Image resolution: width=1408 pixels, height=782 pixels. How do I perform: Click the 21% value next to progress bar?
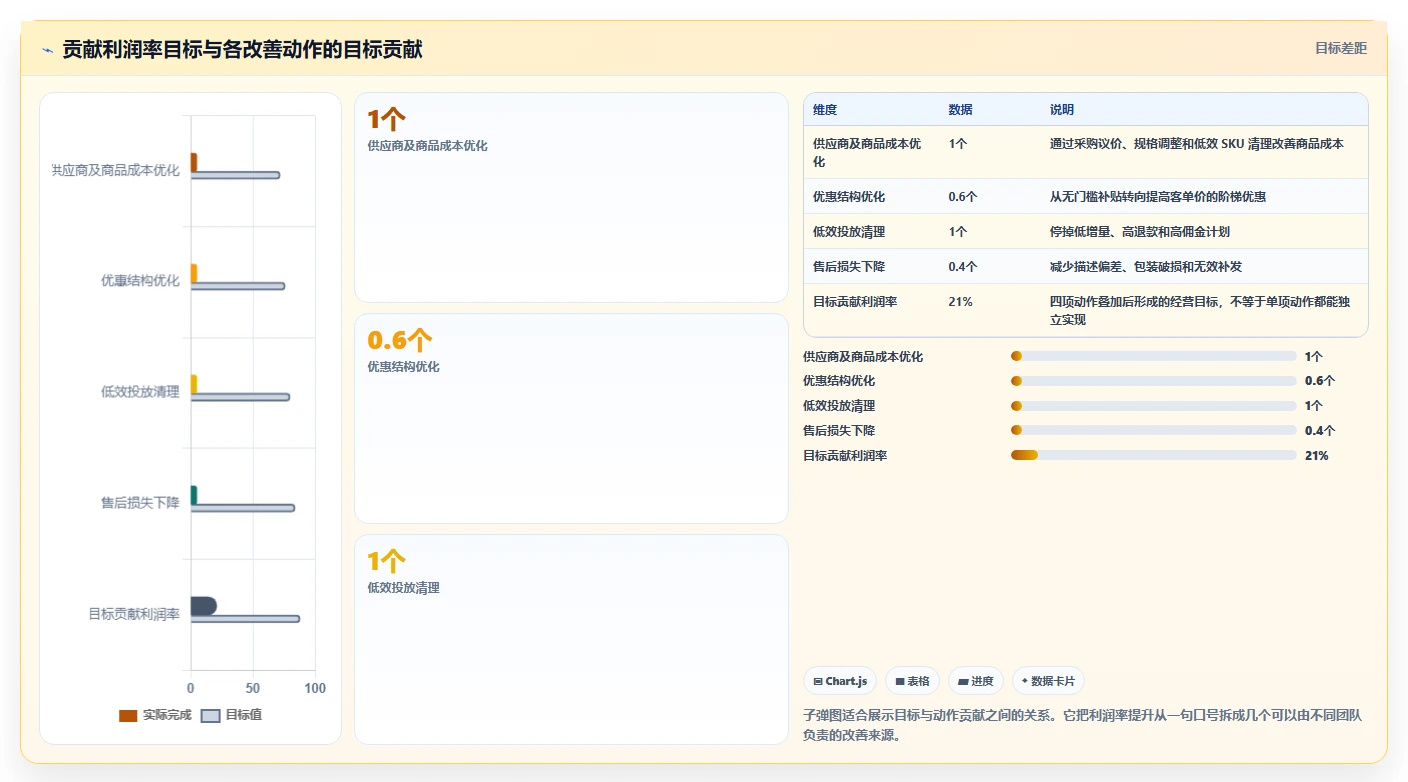[x=1316, y=455]
